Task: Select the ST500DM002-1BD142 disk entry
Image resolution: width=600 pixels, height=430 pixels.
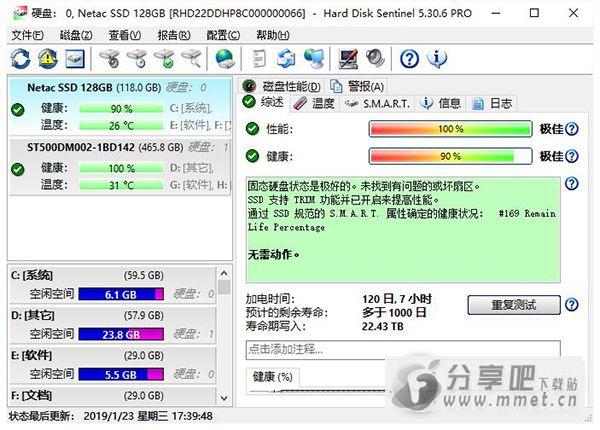Action: click(120, 167)
